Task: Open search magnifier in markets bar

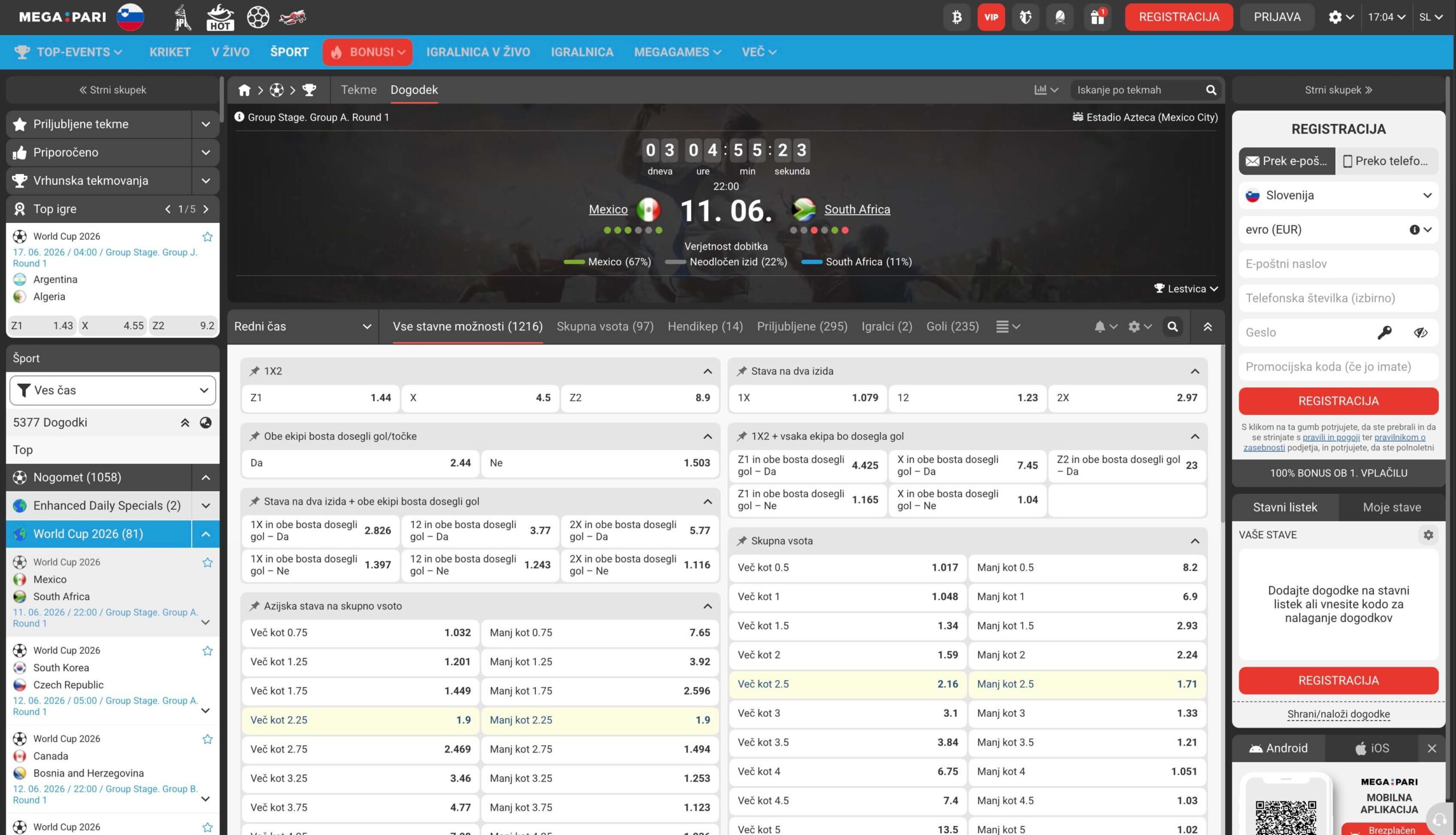Action: 1173,326
